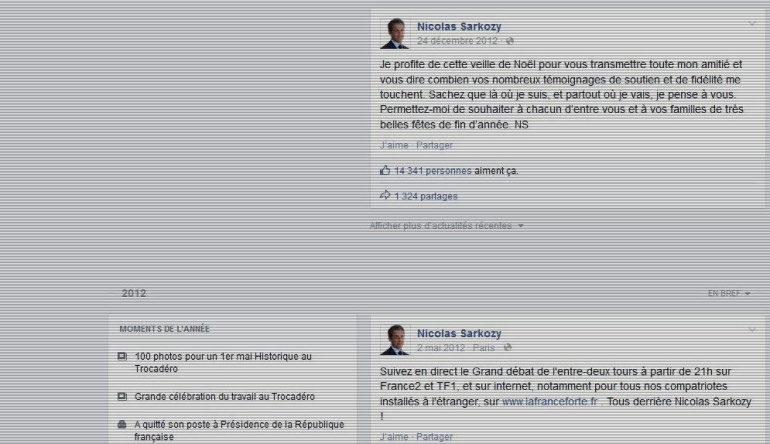Click the thumbs-up icon beside 14 341 personnes
This screenshot has height=444, width=770.
click(x=385, y=170)
